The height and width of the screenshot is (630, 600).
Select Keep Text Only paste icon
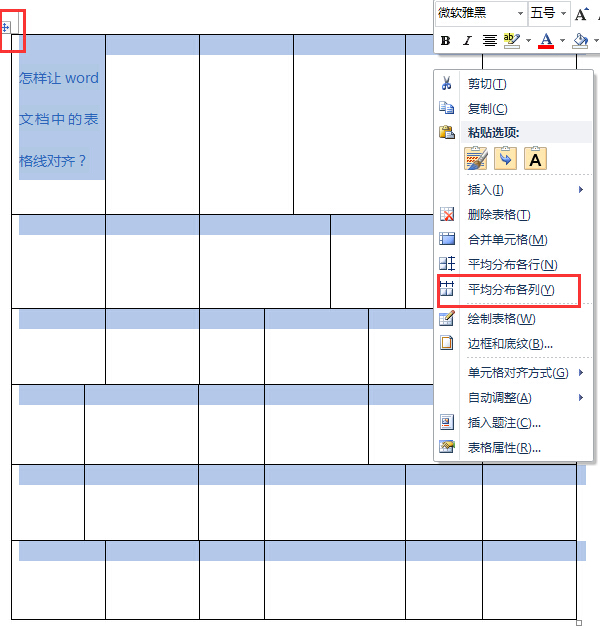tap(535, 158)
